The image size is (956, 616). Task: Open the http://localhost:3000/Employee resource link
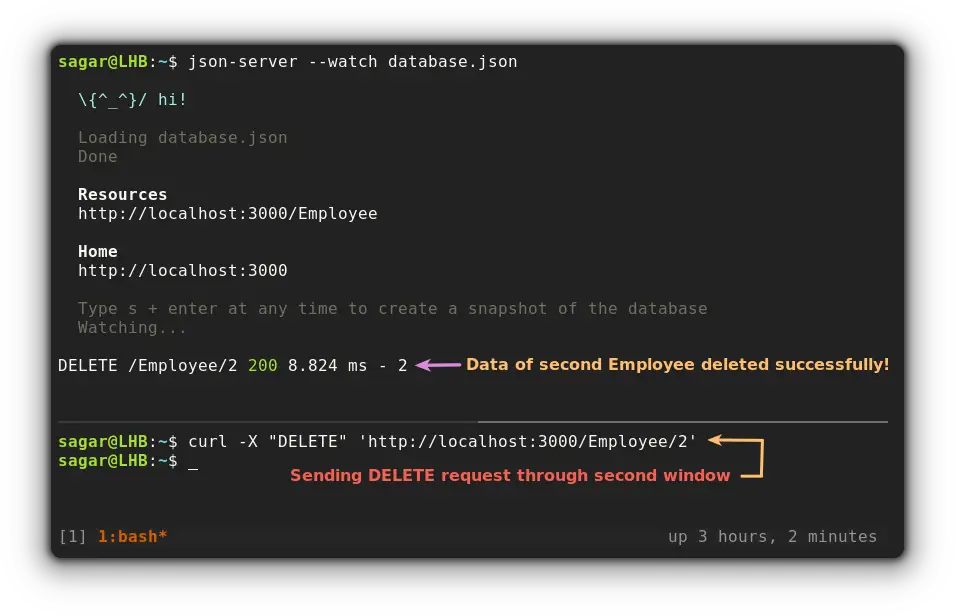[227, 213]
